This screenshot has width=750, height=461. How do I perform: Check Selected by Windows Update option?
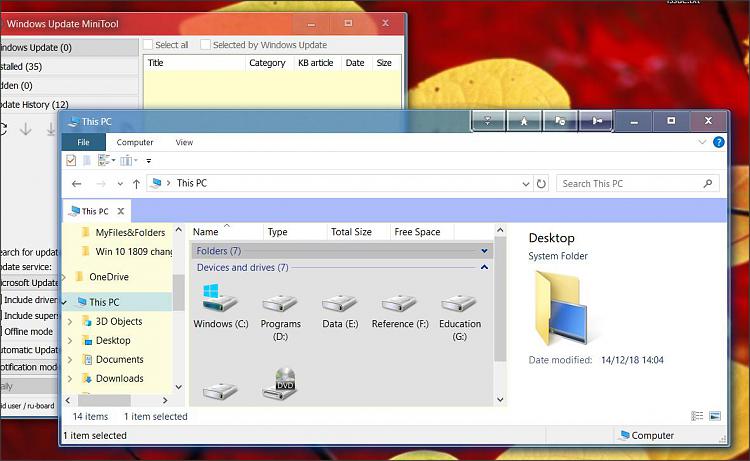tap(205, 44)
